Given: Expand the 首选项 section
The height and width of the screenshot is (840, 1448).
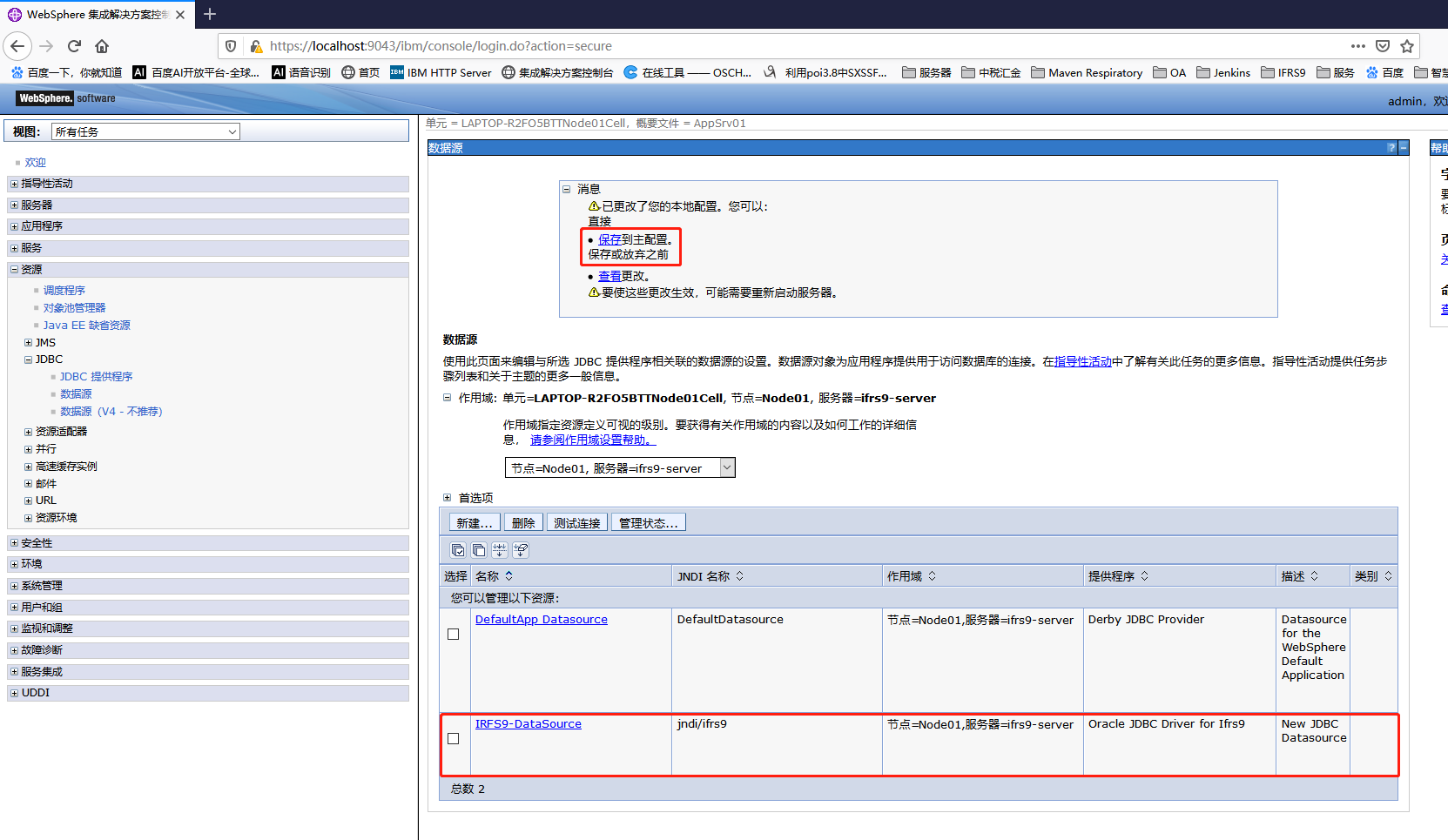Looking at the screenshot, I should pyautogui.click(x=447, y=497).
